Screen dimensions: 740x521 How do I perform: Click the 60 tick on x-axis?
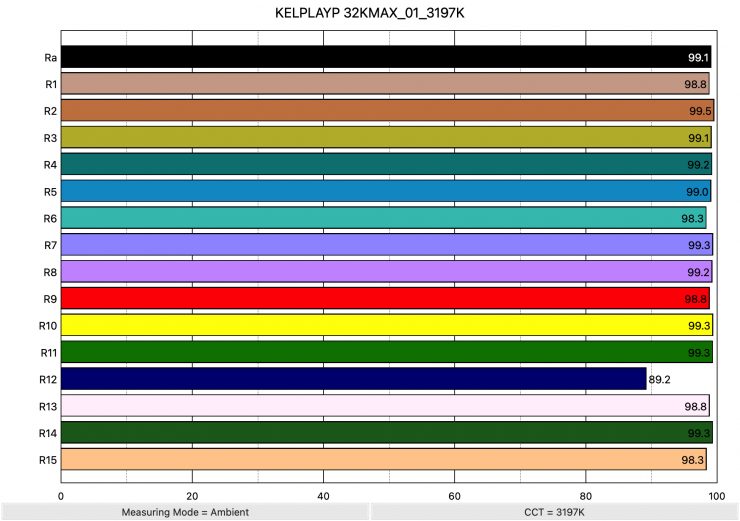point(454,495)
